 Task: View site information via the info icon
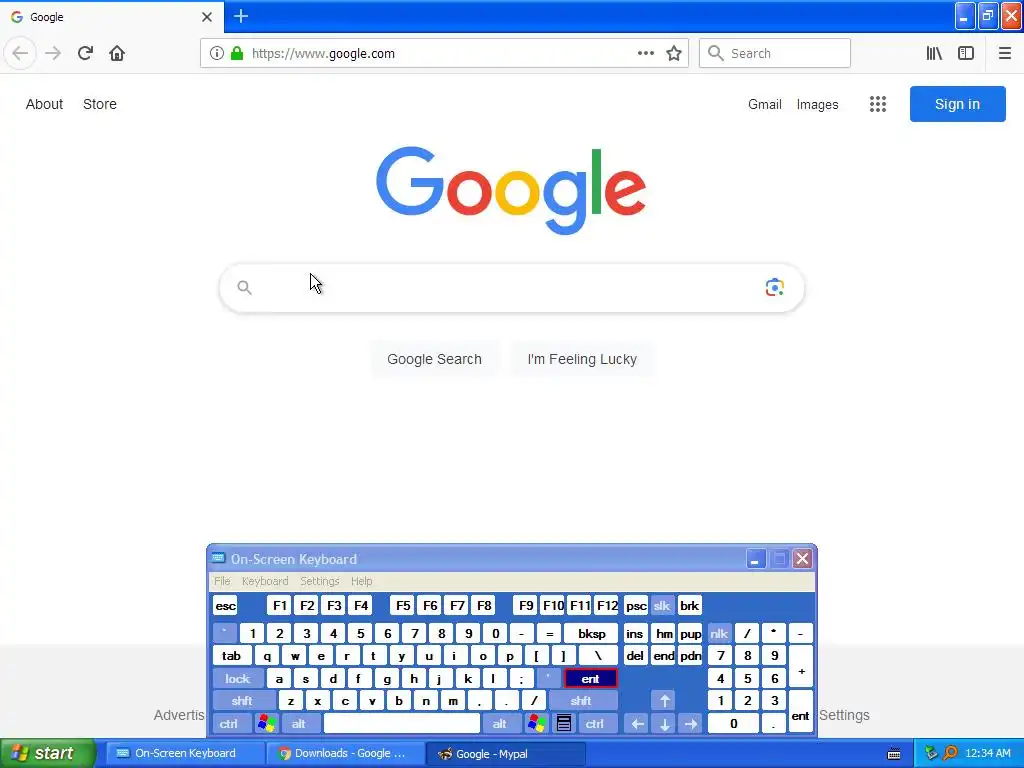point(216,54)
